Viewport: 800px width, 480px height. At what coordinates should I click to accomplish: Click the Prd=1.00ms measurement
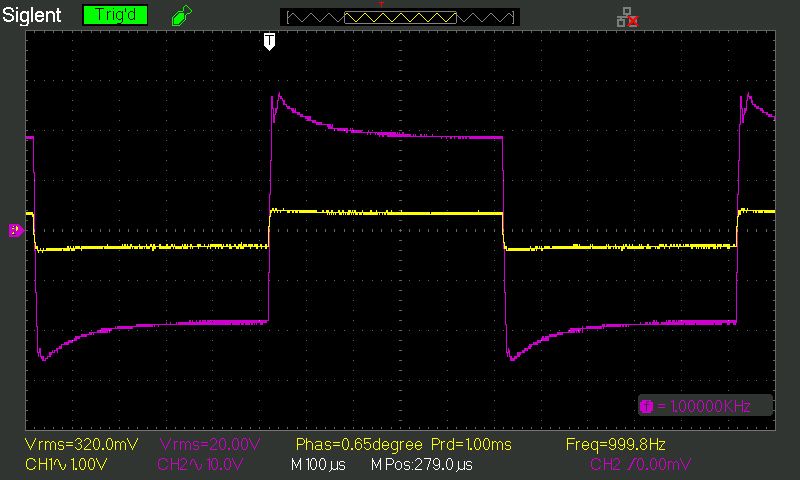pos(471,444)
